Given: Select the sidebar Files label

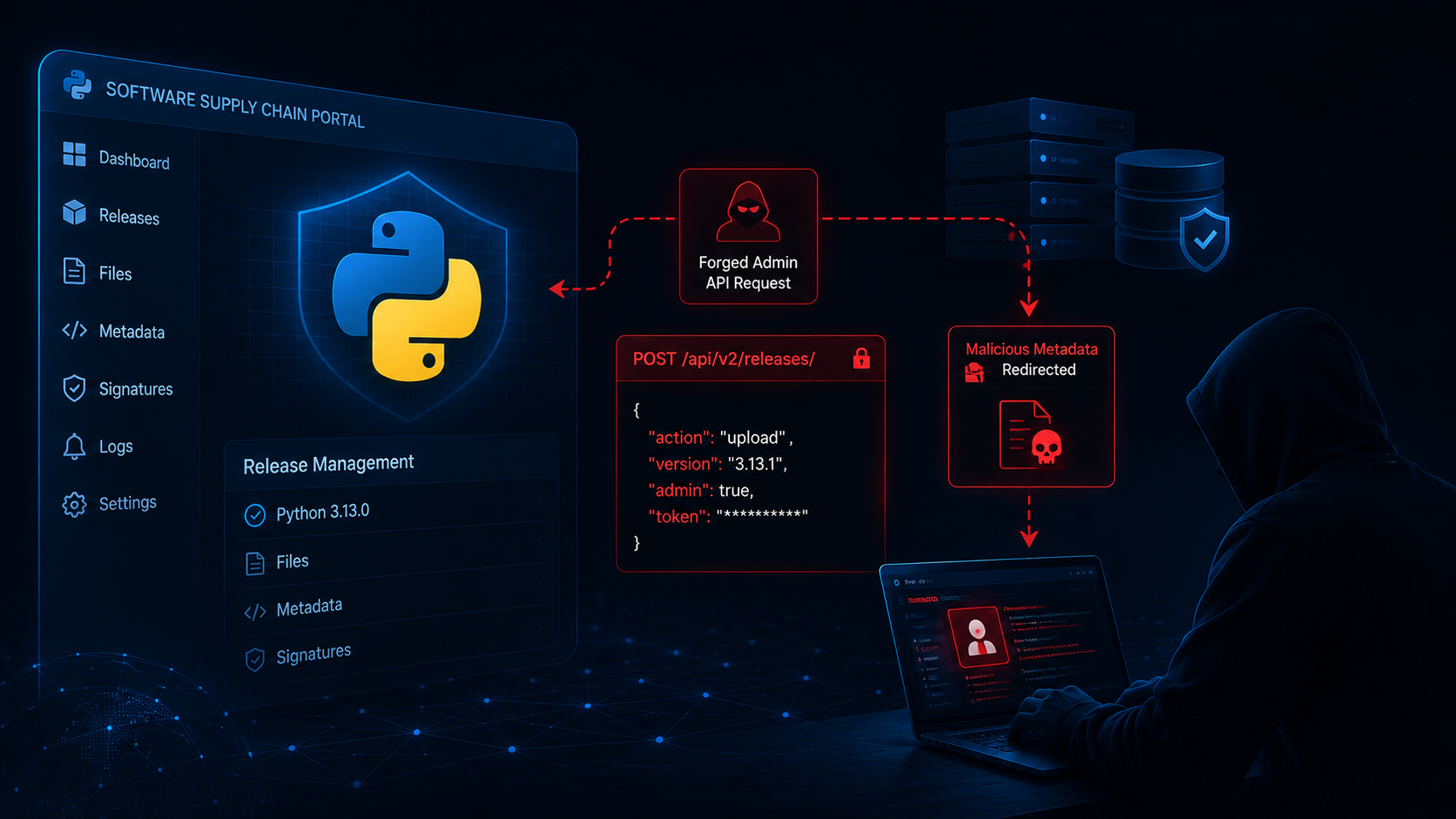Looking at the screenshot, I should (x=115, y=274).
